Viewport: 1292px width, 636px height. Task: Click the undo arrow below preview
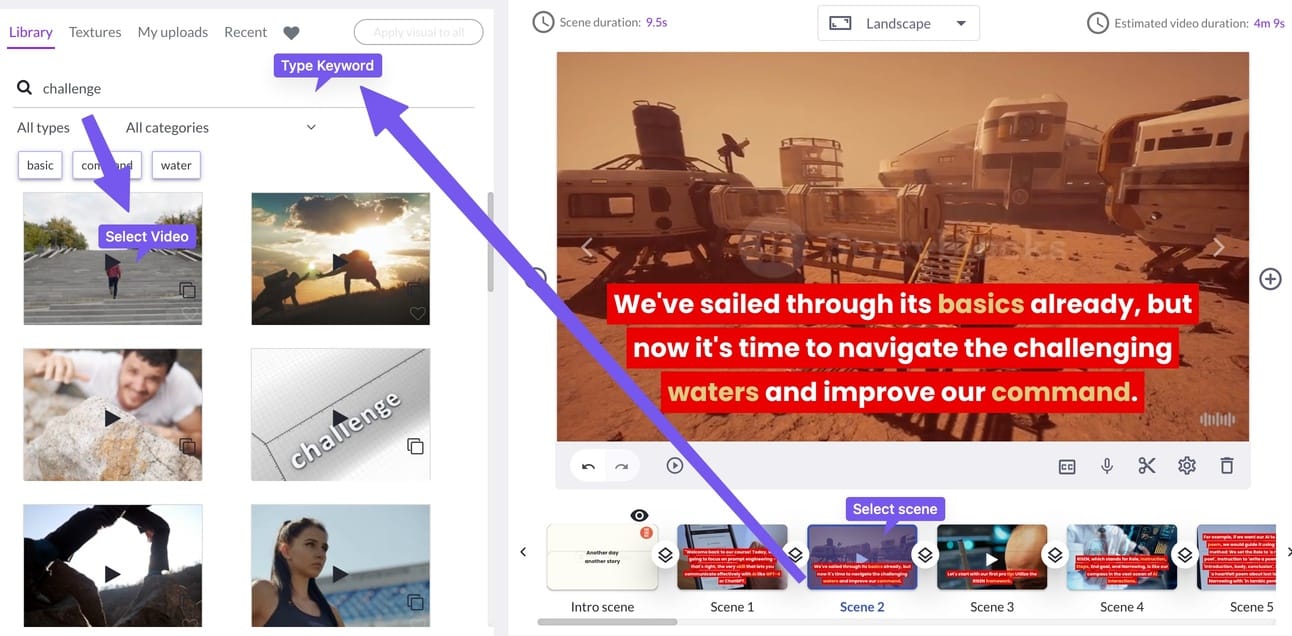click(x=588, y=466)
